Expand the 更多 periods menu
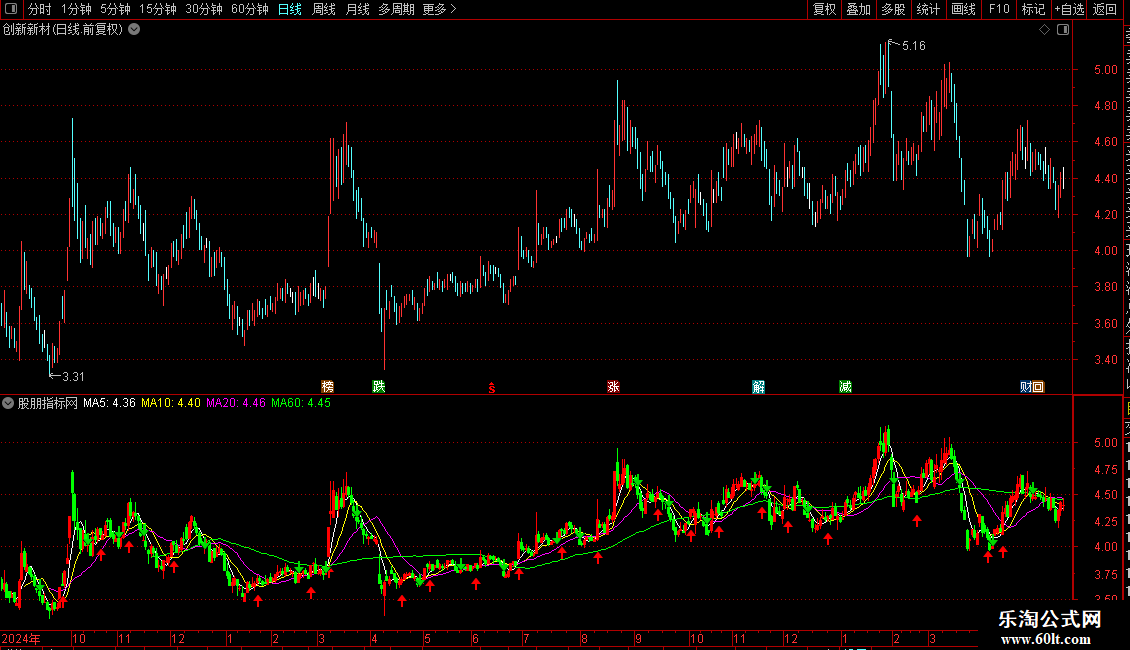Image resolution: width=1130 pixels, height=650 pixels. 439,9
